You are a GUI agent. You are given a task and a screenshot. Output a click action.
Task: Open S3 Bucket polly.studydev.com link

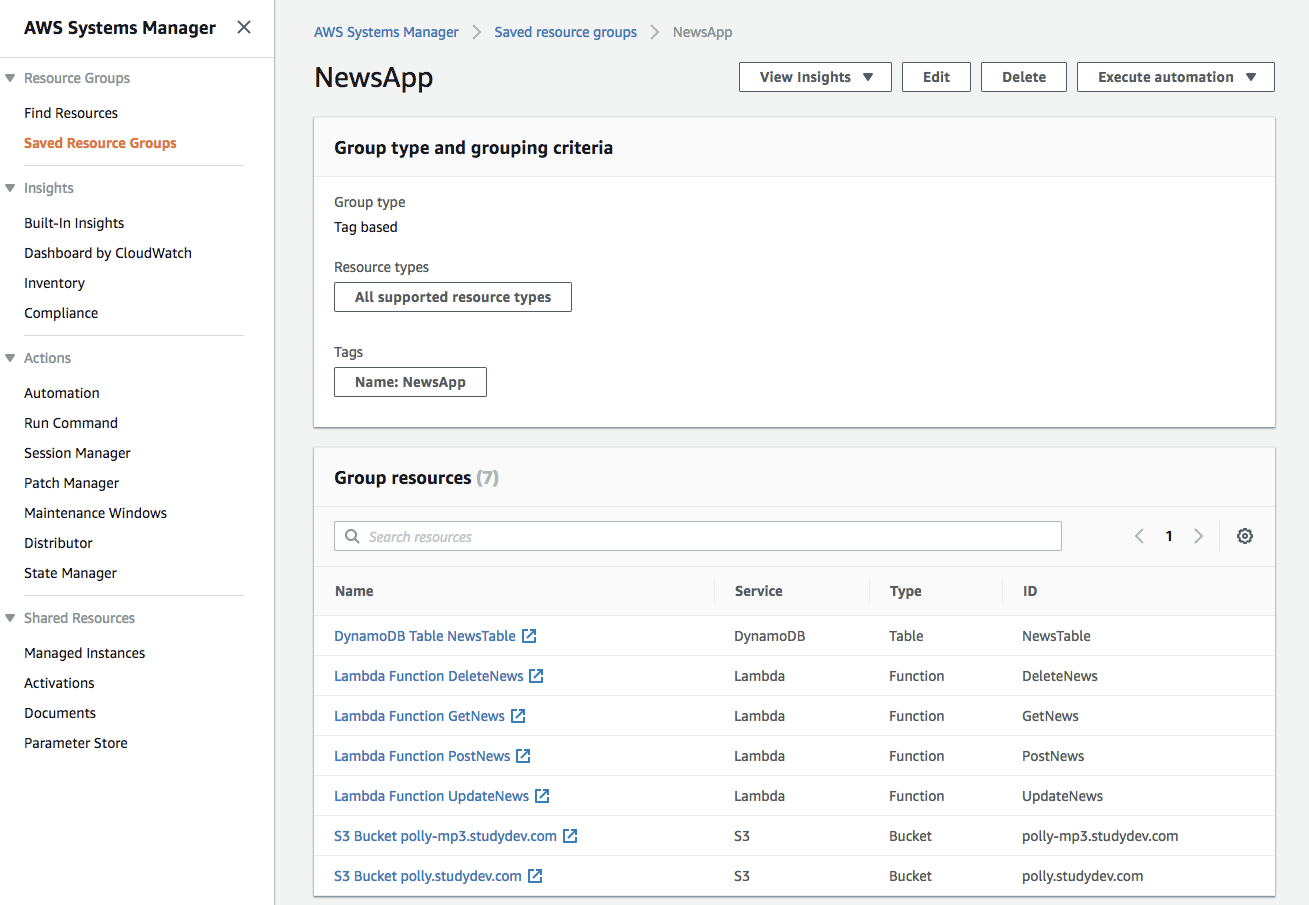tap(428, 876)
